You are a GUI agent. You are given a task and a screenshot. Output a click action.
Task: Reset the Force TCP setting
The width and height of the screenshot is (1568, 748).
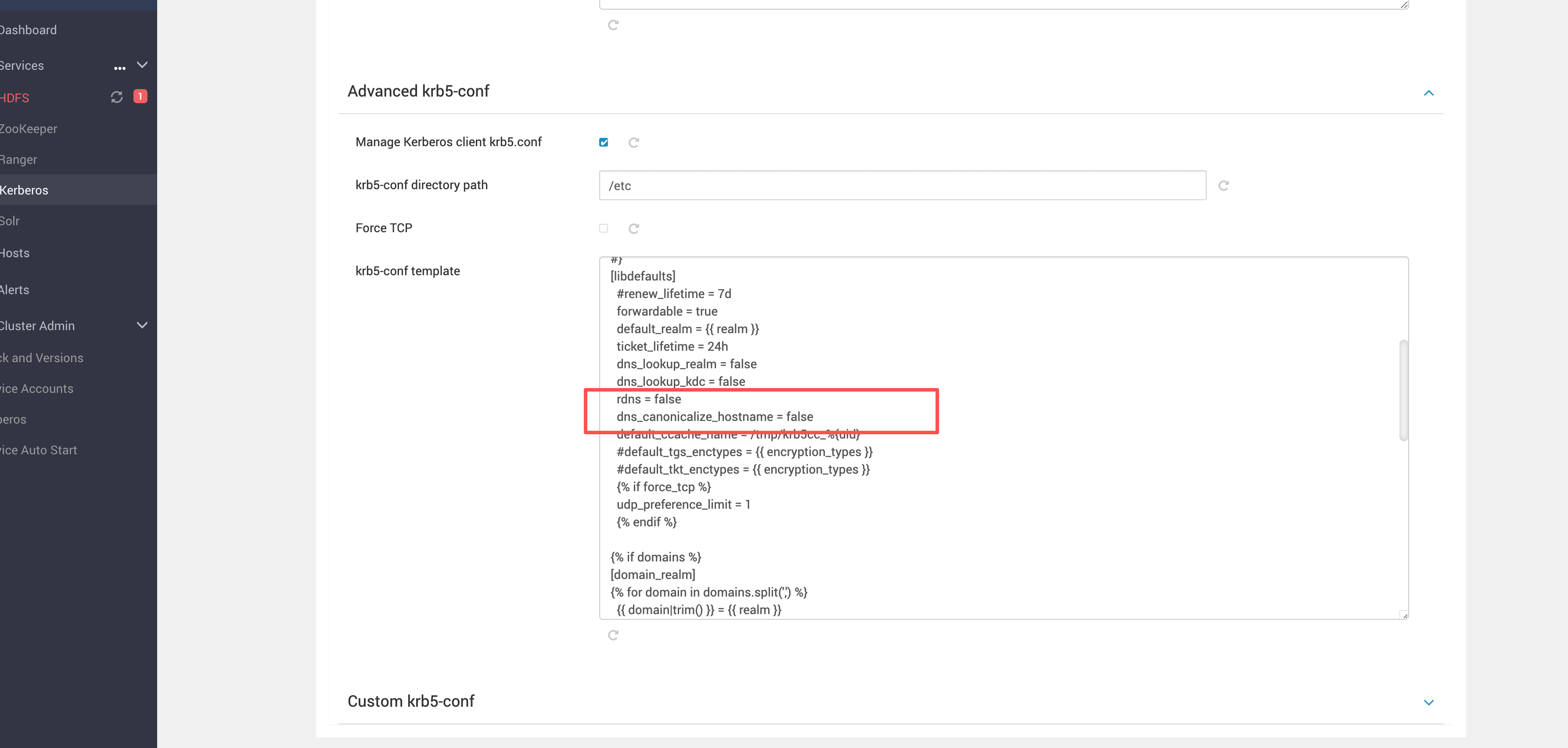point(633,228)
